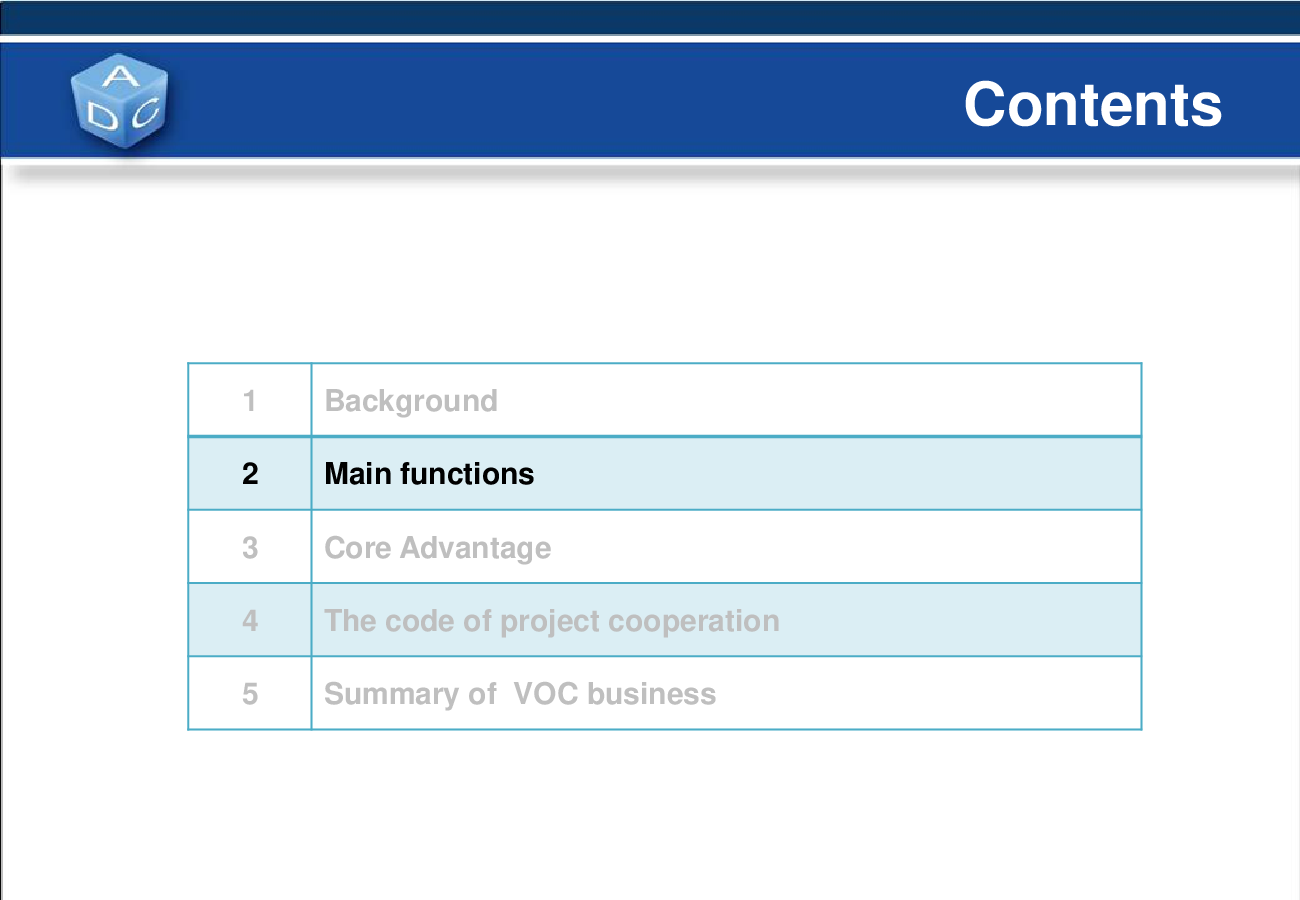The height and width of the screenshot is (900, 1300).
Task: Click the letter C on the cube logo
Action: [x=145, y=113]
